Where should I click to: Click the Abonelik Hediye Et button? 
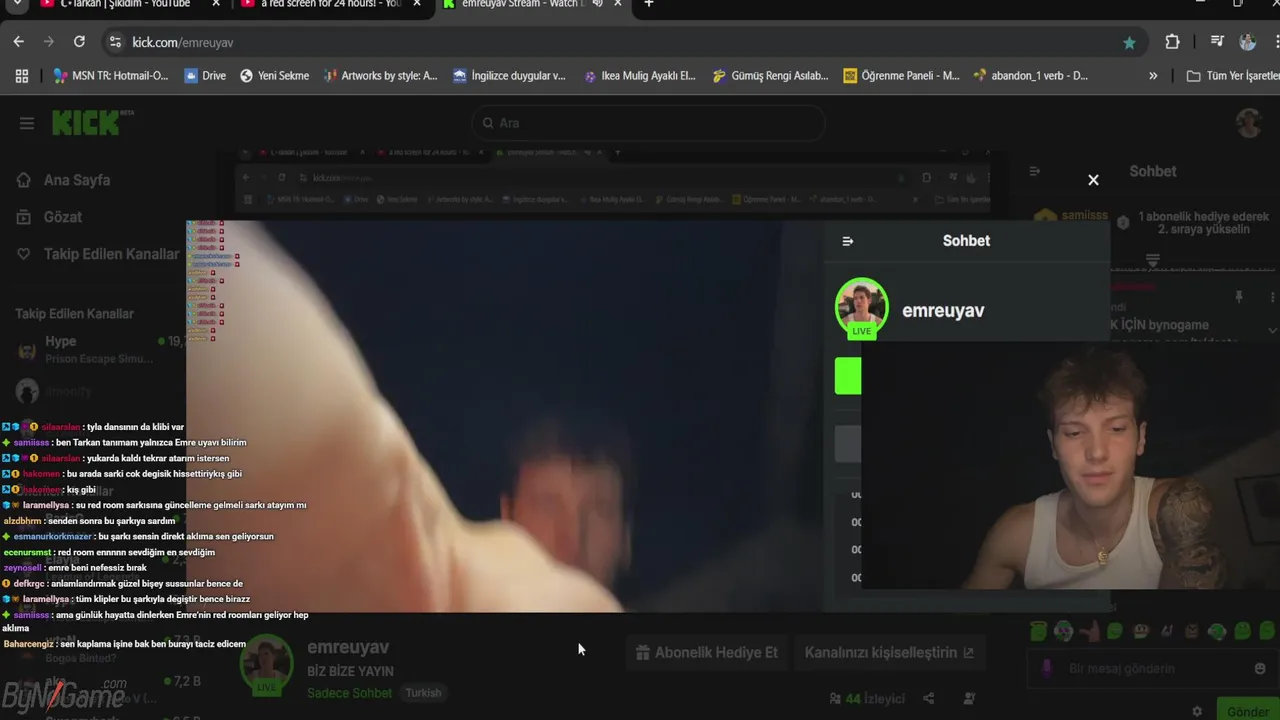[x=706, y=652]
